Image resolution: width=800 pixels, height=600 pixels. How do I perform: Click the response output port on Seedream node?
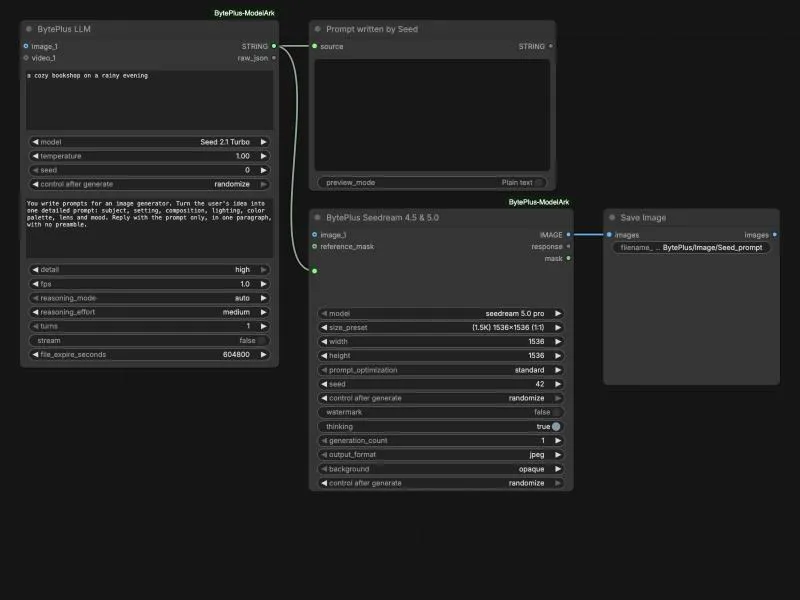pyautogui.click(x=568, y=246)
